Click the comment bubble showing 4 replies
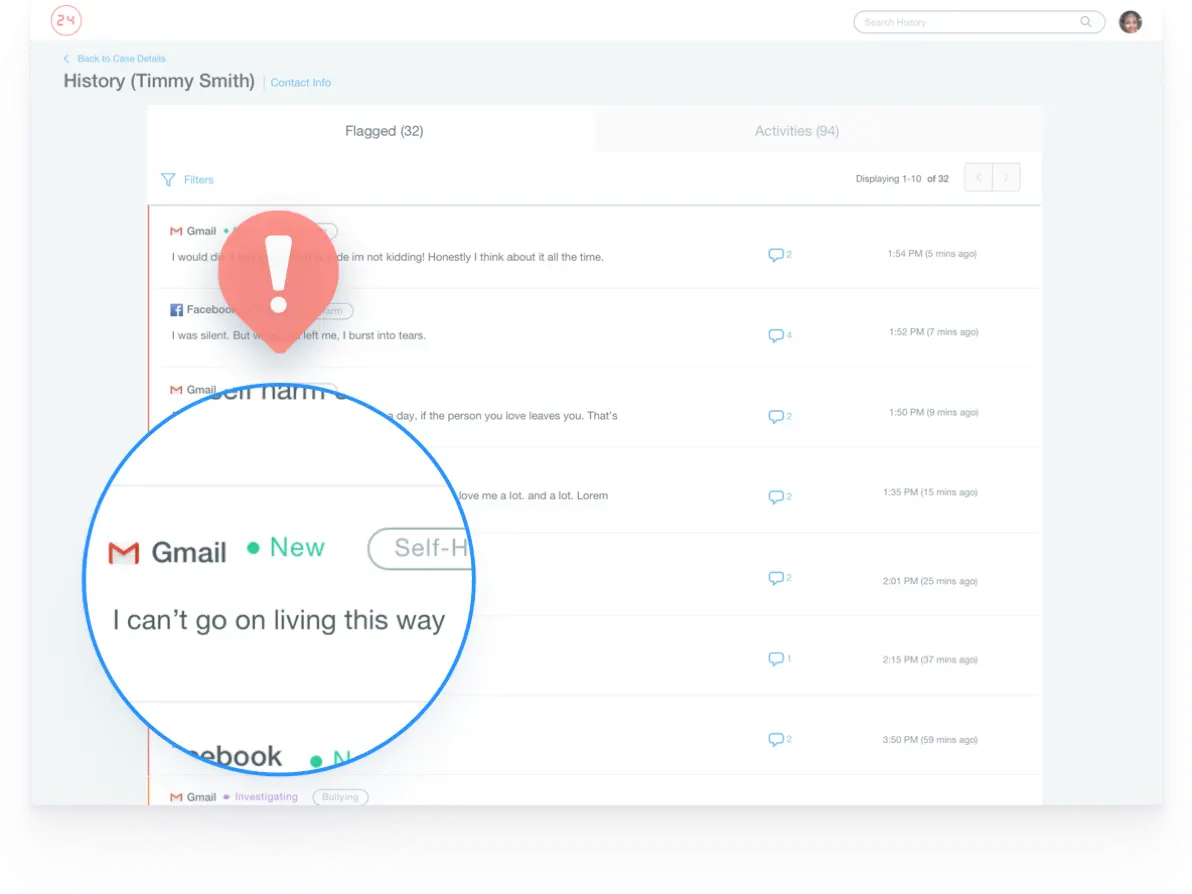 775,335
